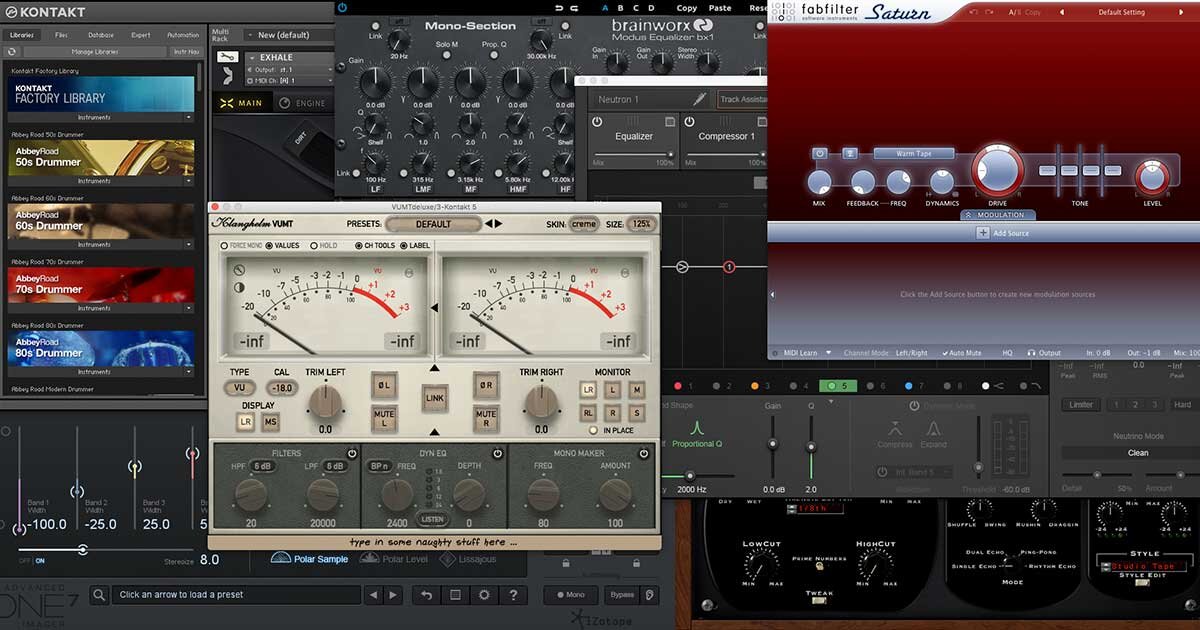Toggle the VUMT LINK button

[x=435, y=397]
